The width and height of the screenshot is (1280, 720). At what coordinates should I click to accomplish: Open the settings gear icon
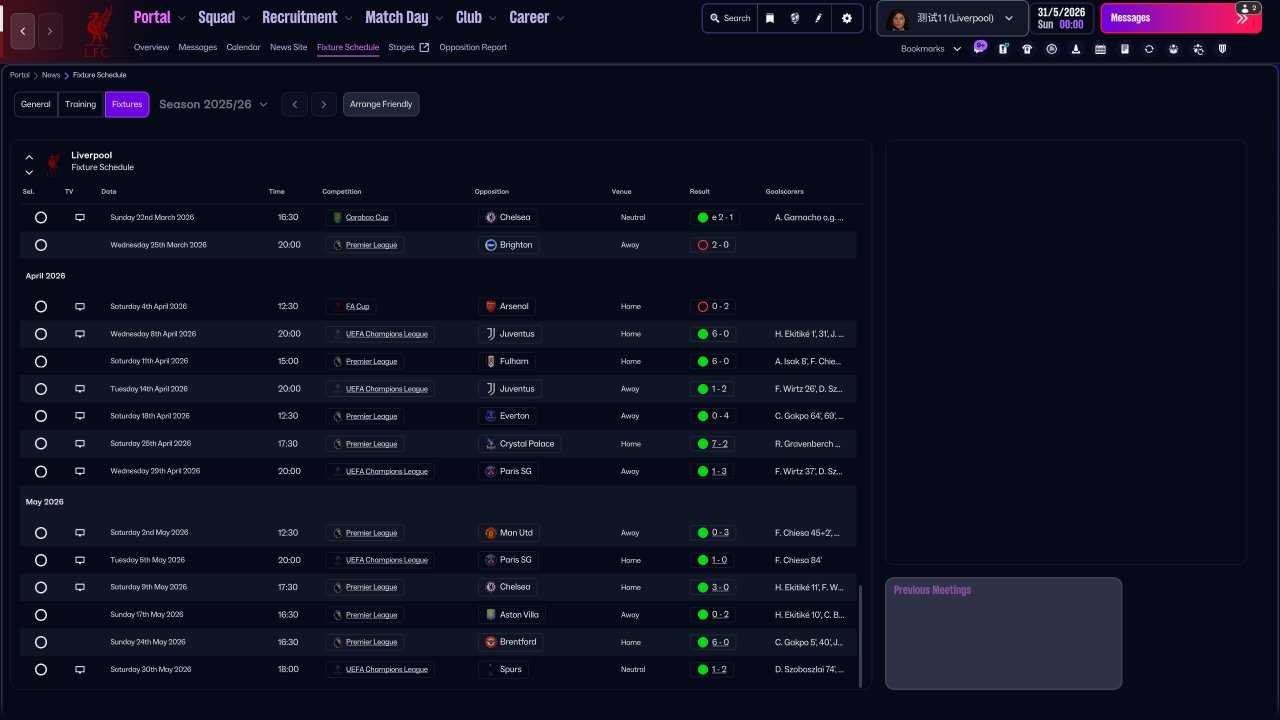847,18
